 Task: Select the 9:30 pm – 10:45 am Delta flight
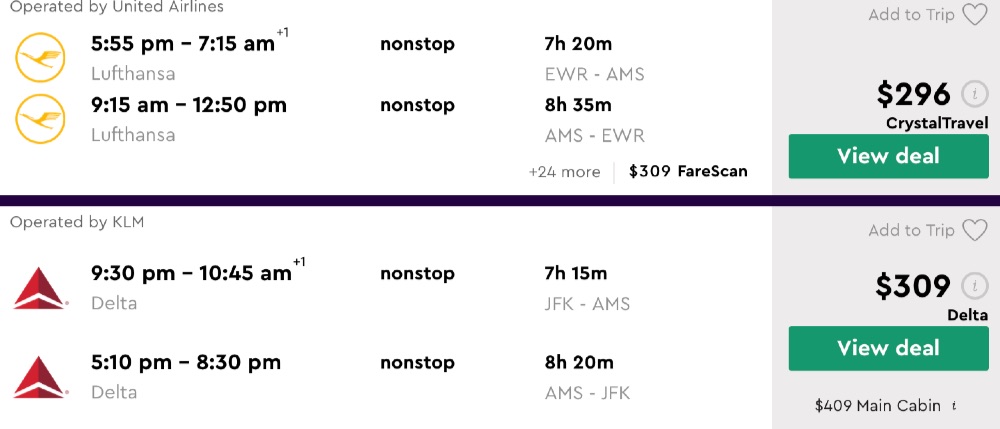point(190,274)
